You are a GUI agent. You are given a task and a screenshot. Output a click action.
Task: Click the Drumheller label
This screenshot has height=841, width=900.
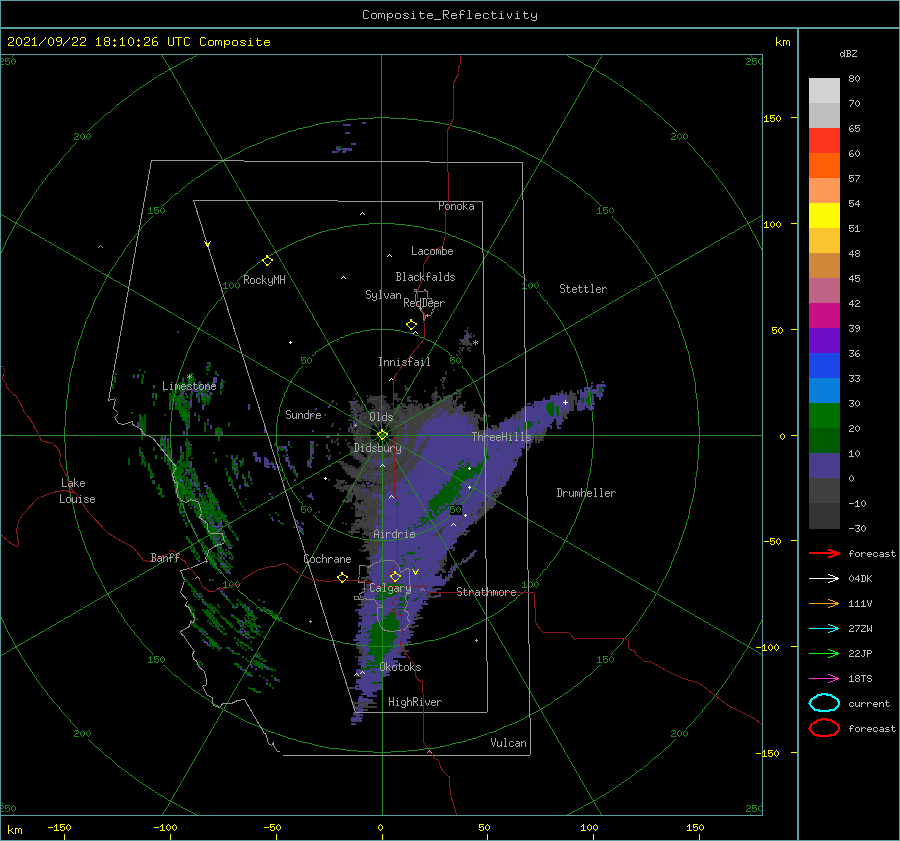point(586,493)
